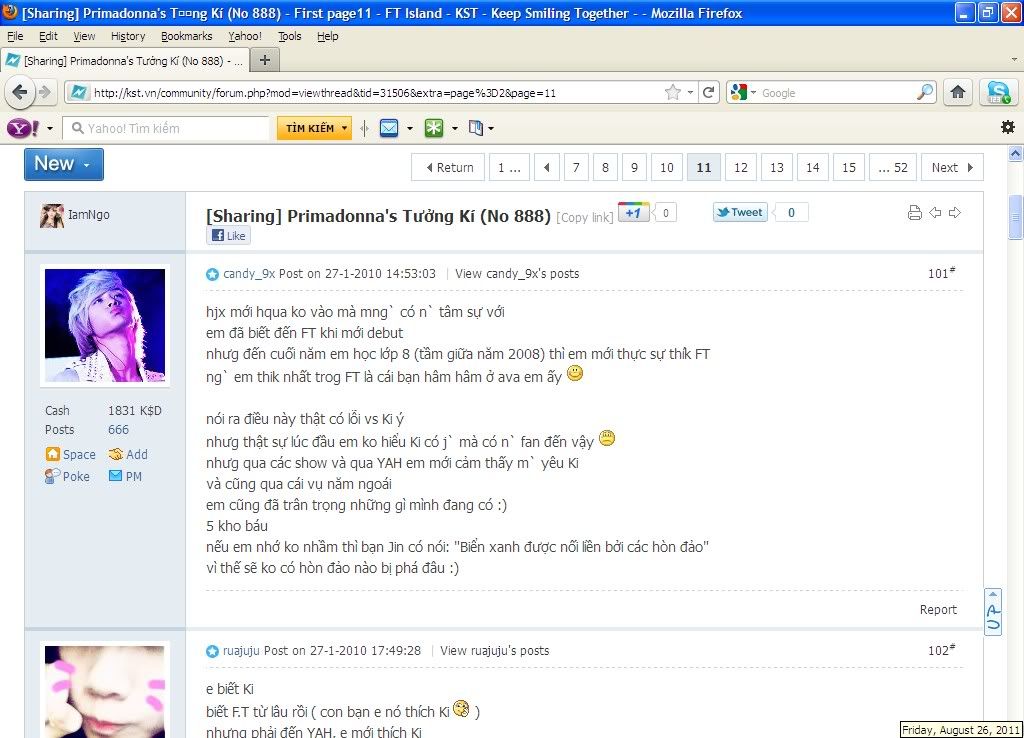Reload the page with the refresh icon
Screen dimensions: 1024x738
(709, 92)
